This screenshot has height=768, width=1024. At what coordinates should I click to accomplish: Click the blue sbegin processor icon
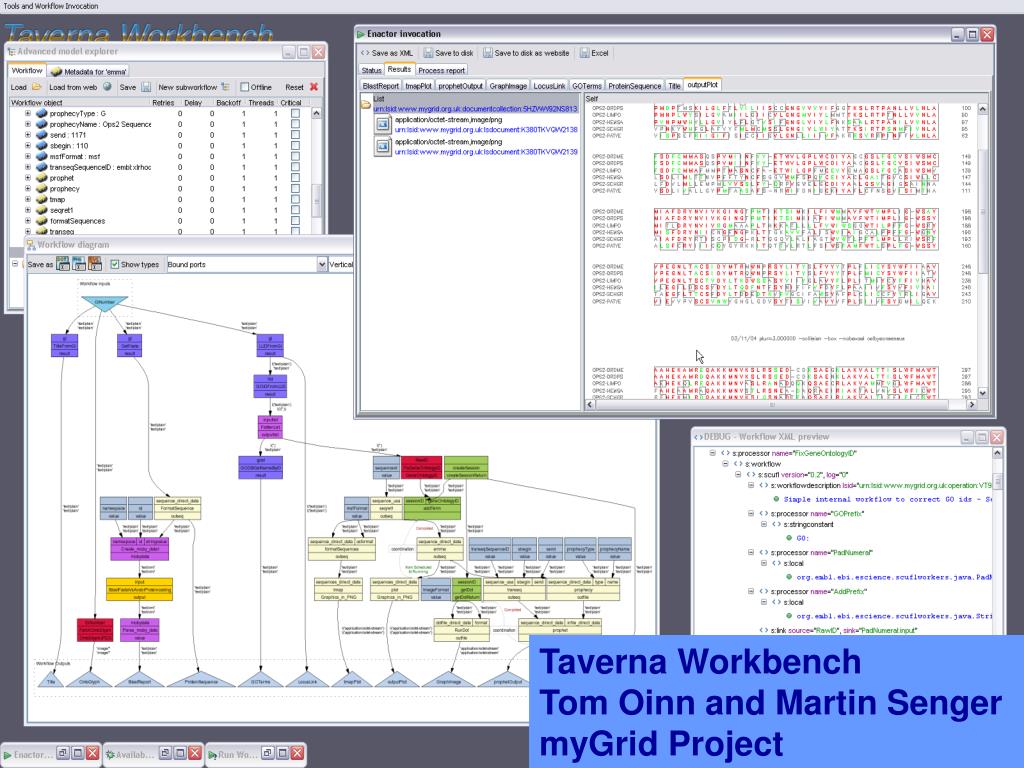pos(42,146)
